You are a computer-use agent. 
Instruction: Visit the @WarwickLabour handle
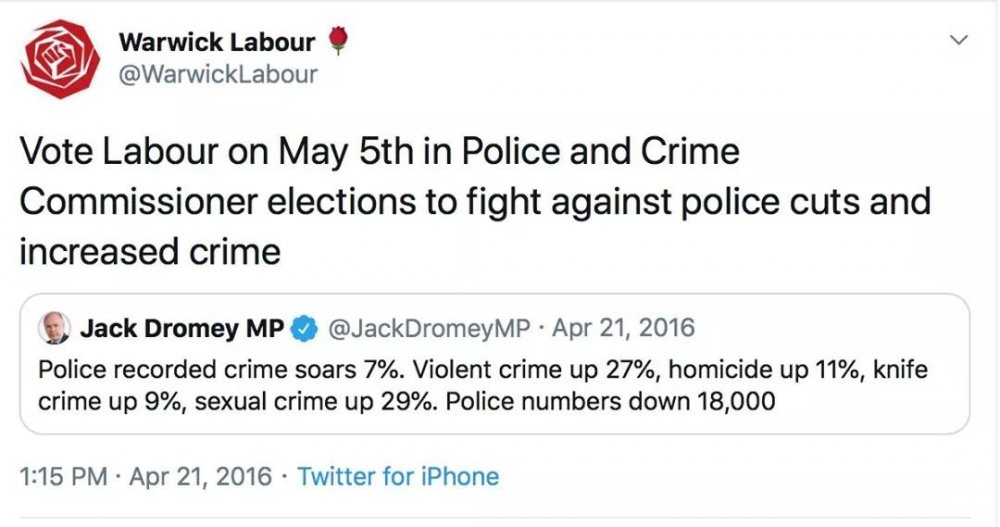218,74
